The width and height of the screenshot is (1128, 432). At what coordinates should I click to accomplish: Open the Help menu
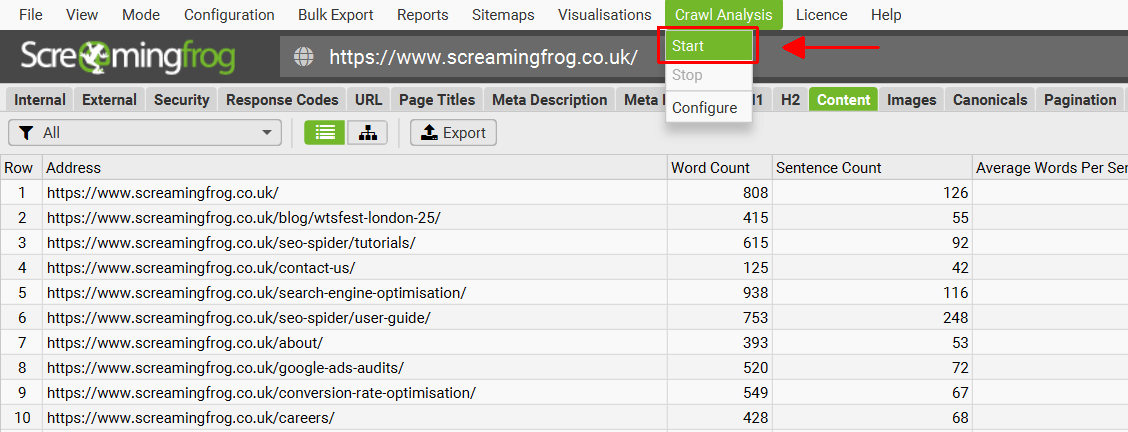point(886,14)
